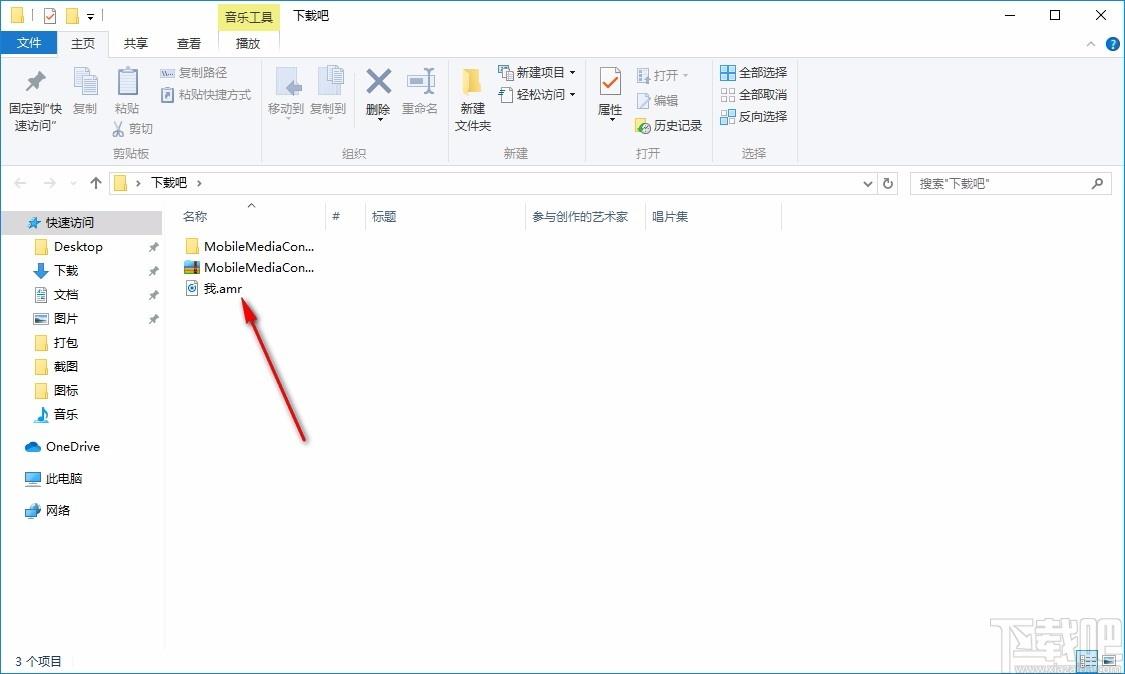Click Copy path in ribbon
Image resolution: width=1125 pixels, height=674 pixels.
coord(194,72)
